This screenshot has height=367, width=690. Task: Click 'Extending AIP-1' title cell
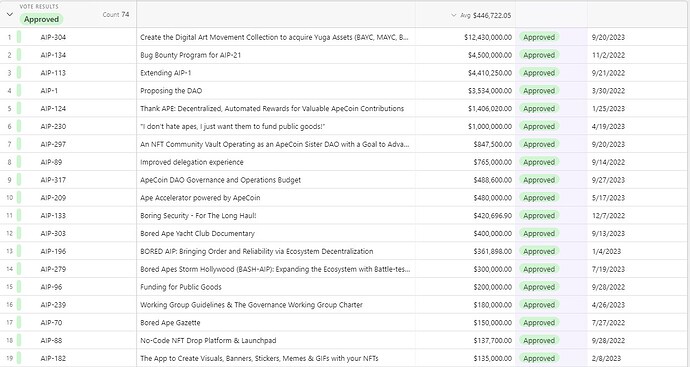point(165,73)
